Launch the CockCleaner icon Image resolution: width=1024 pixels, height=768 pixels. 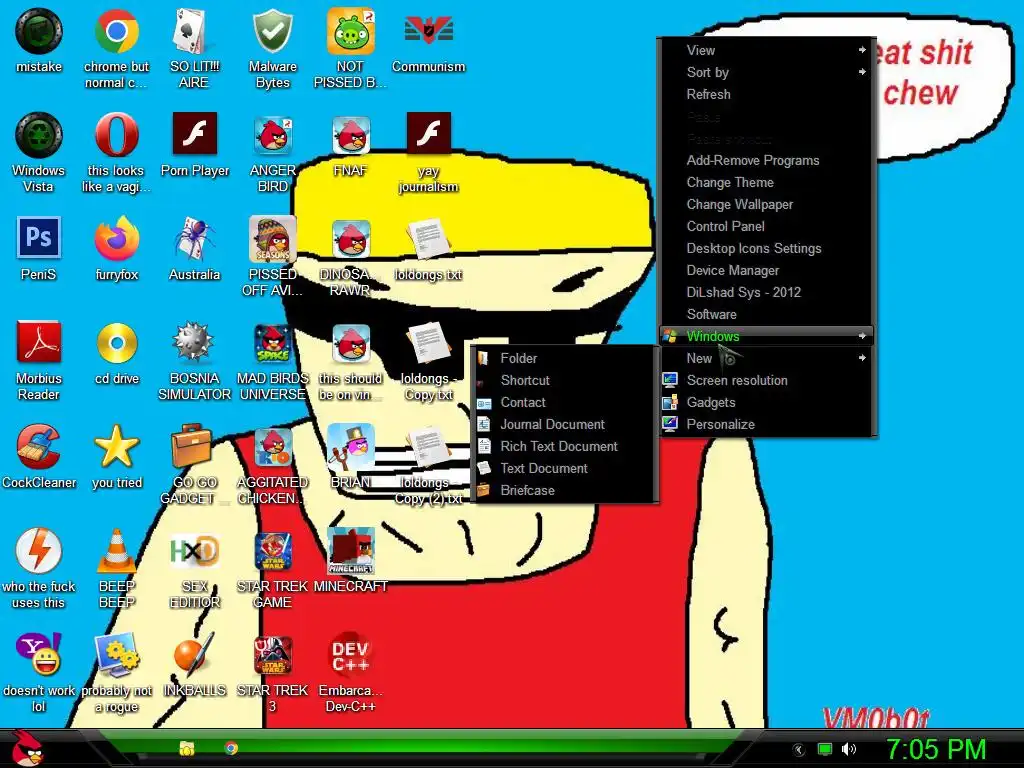pyautogui.click(x=39, y=447)
